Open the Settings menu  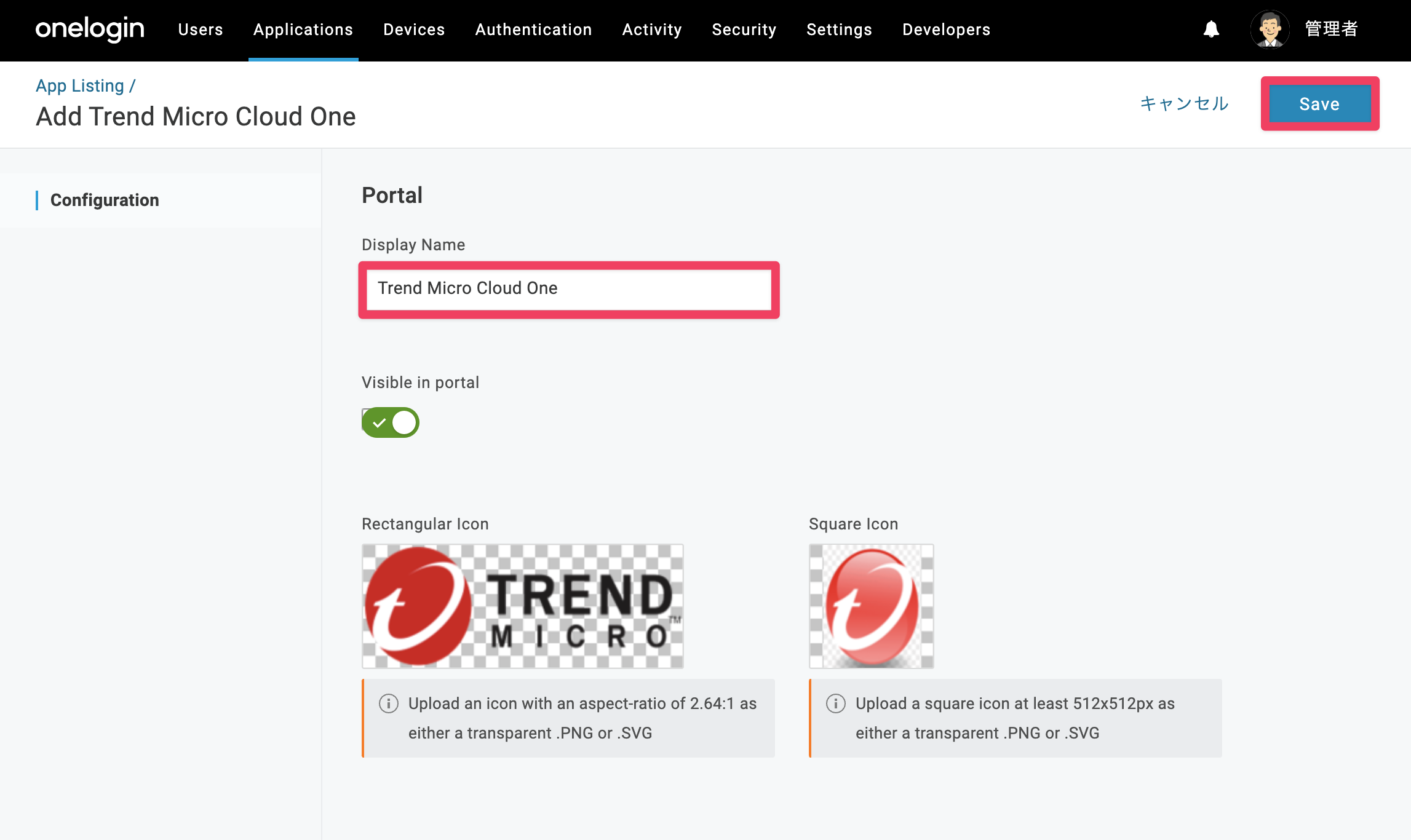click(x=839, y=30)
